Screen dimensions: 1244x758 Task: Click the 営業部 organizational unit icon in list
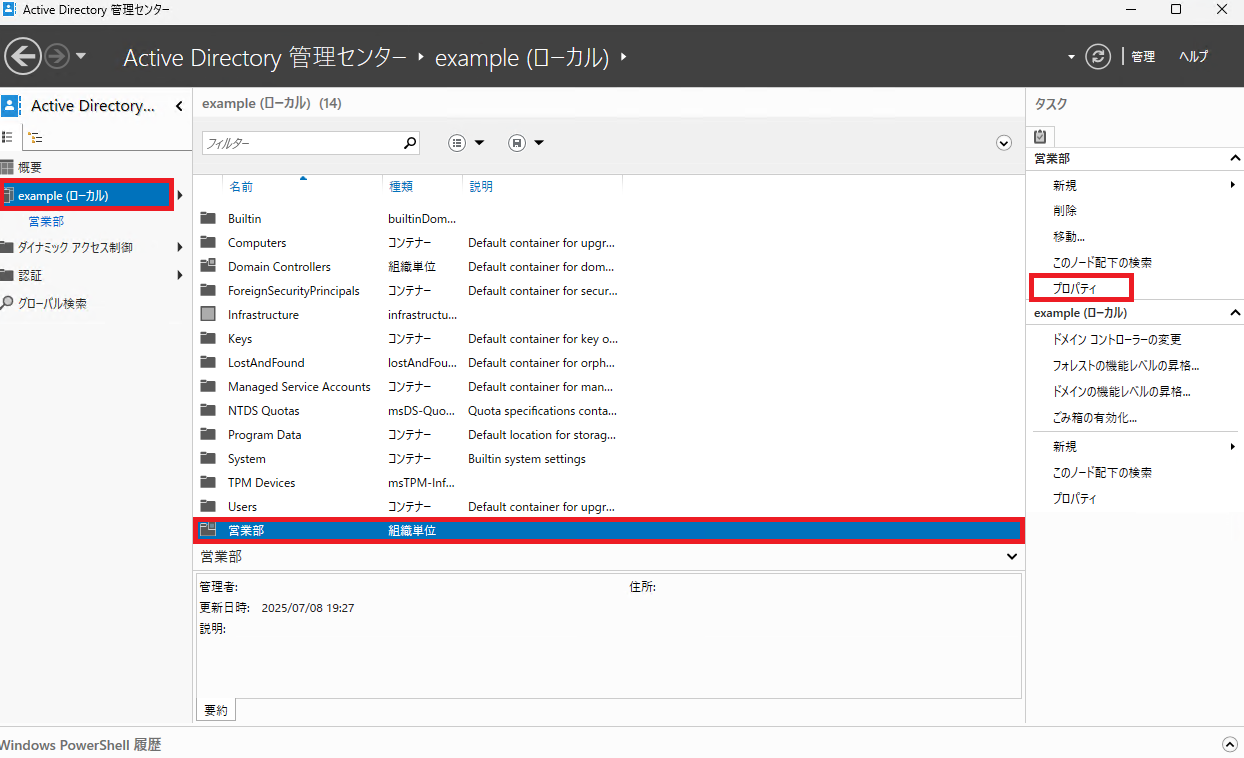pos(208,530)
